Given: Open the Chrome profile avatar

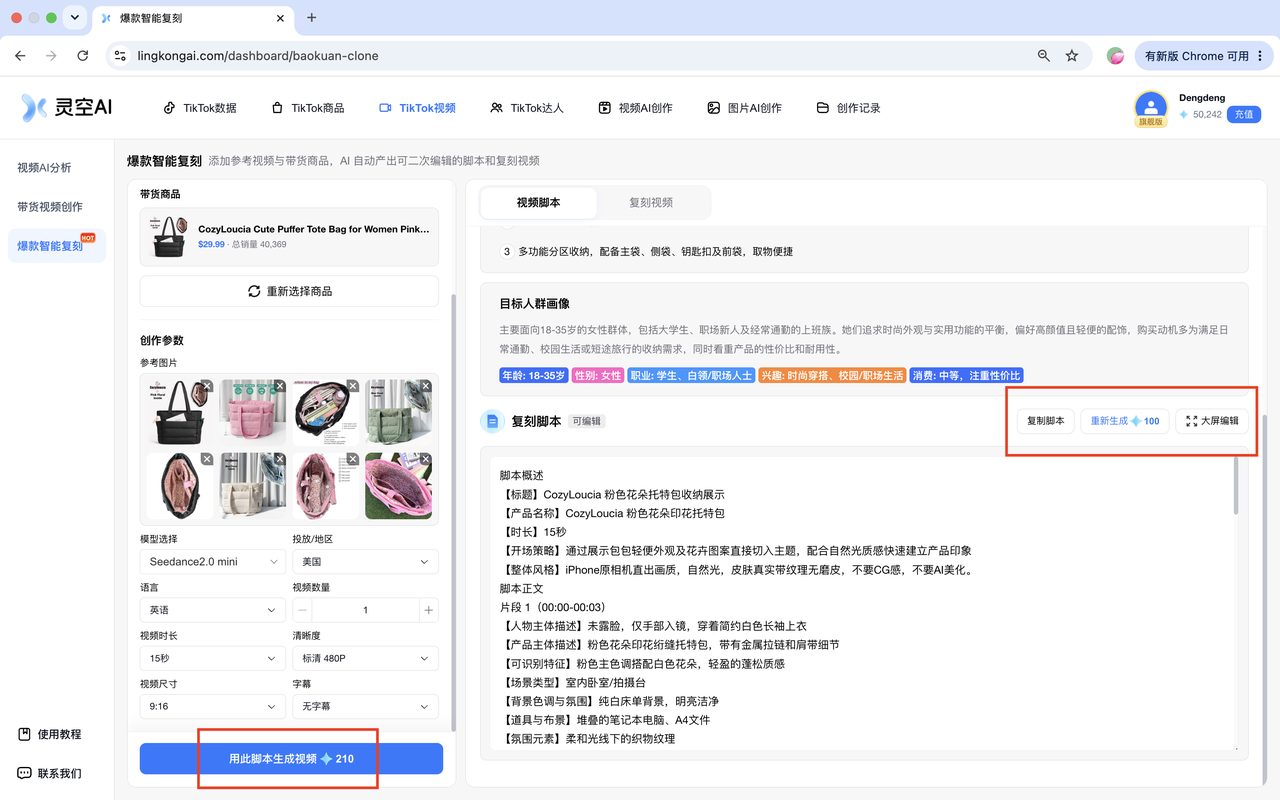Looking at the screenshot, I should (1115, 56).
